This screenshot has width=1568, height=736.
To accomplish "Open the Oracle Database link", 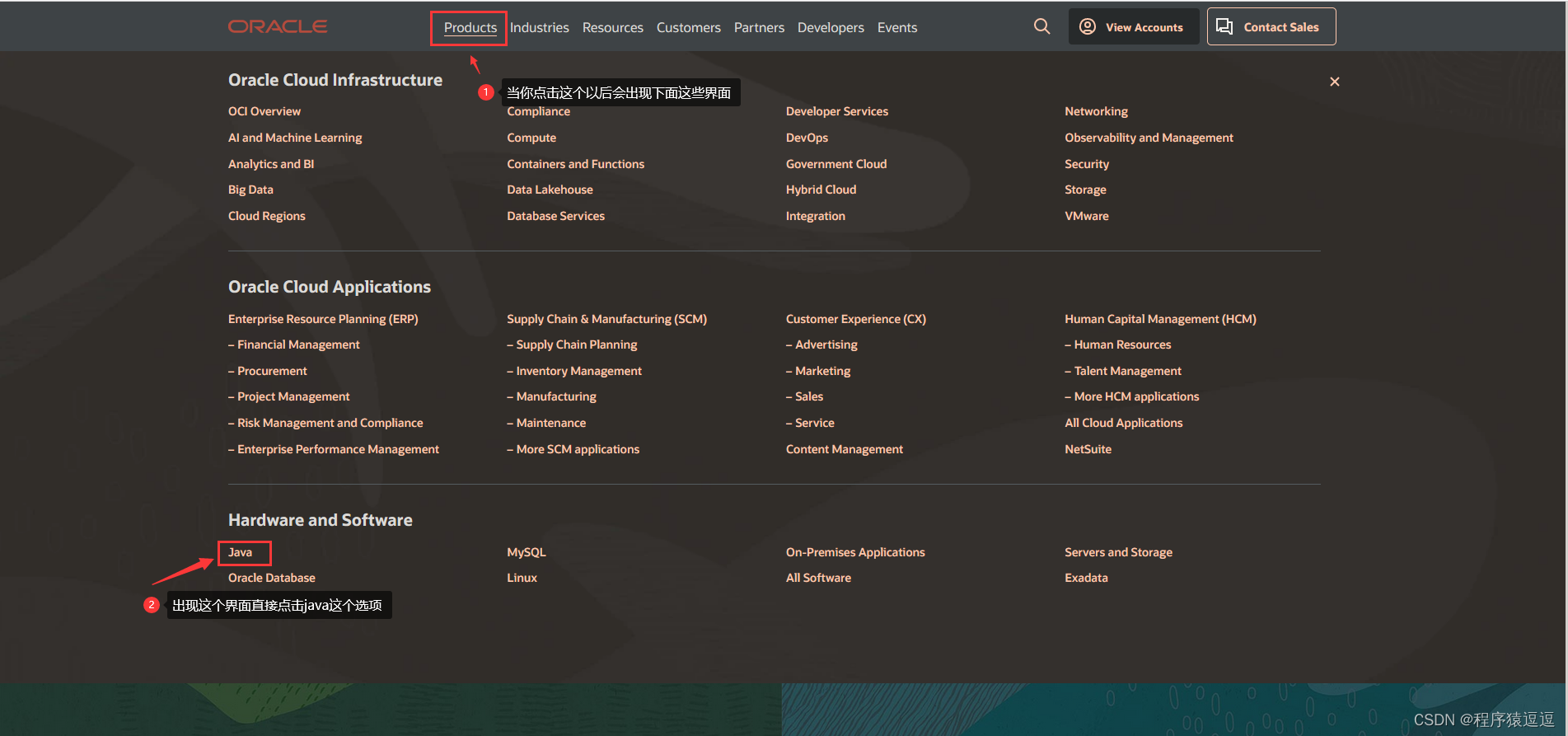I will click(272, 578).
